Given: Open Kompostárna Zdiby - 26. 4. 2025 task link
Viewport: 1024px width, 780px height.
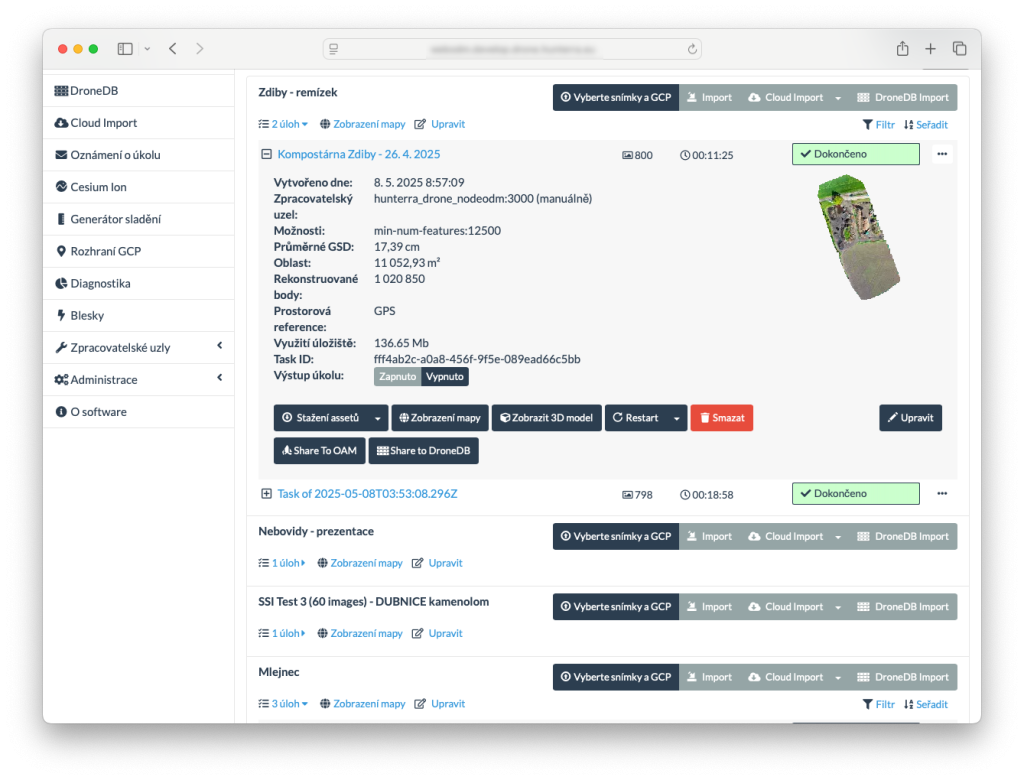Looking at the screenshot, I should click(x=359, y=154).
